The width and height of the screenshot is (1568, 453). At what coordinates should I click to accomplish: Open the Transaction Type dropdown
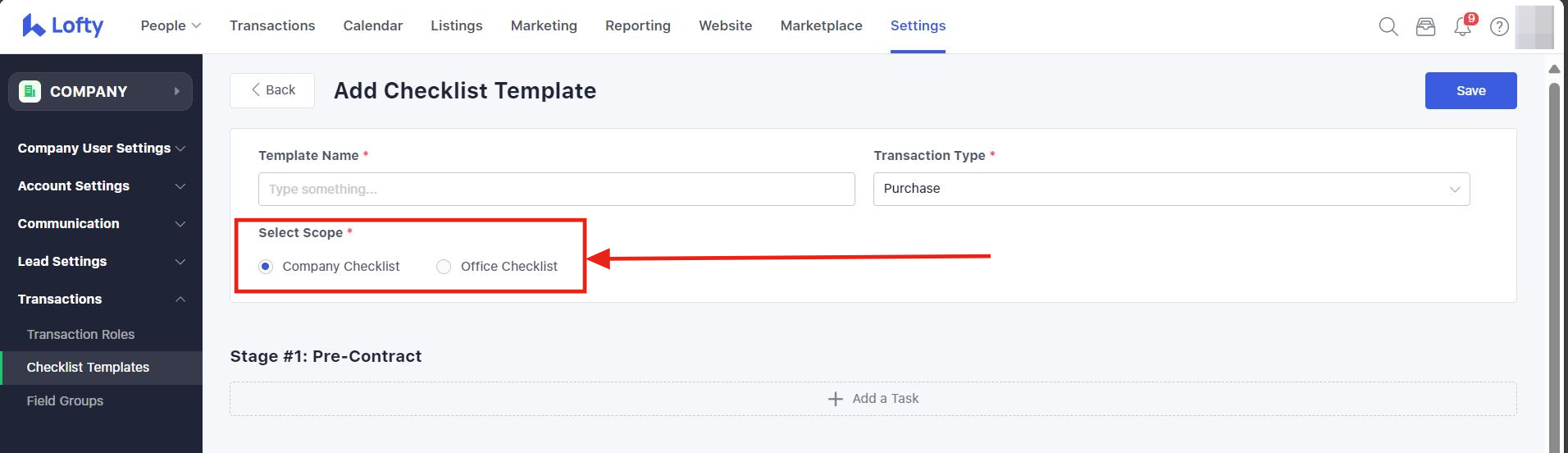[1171, 189]
